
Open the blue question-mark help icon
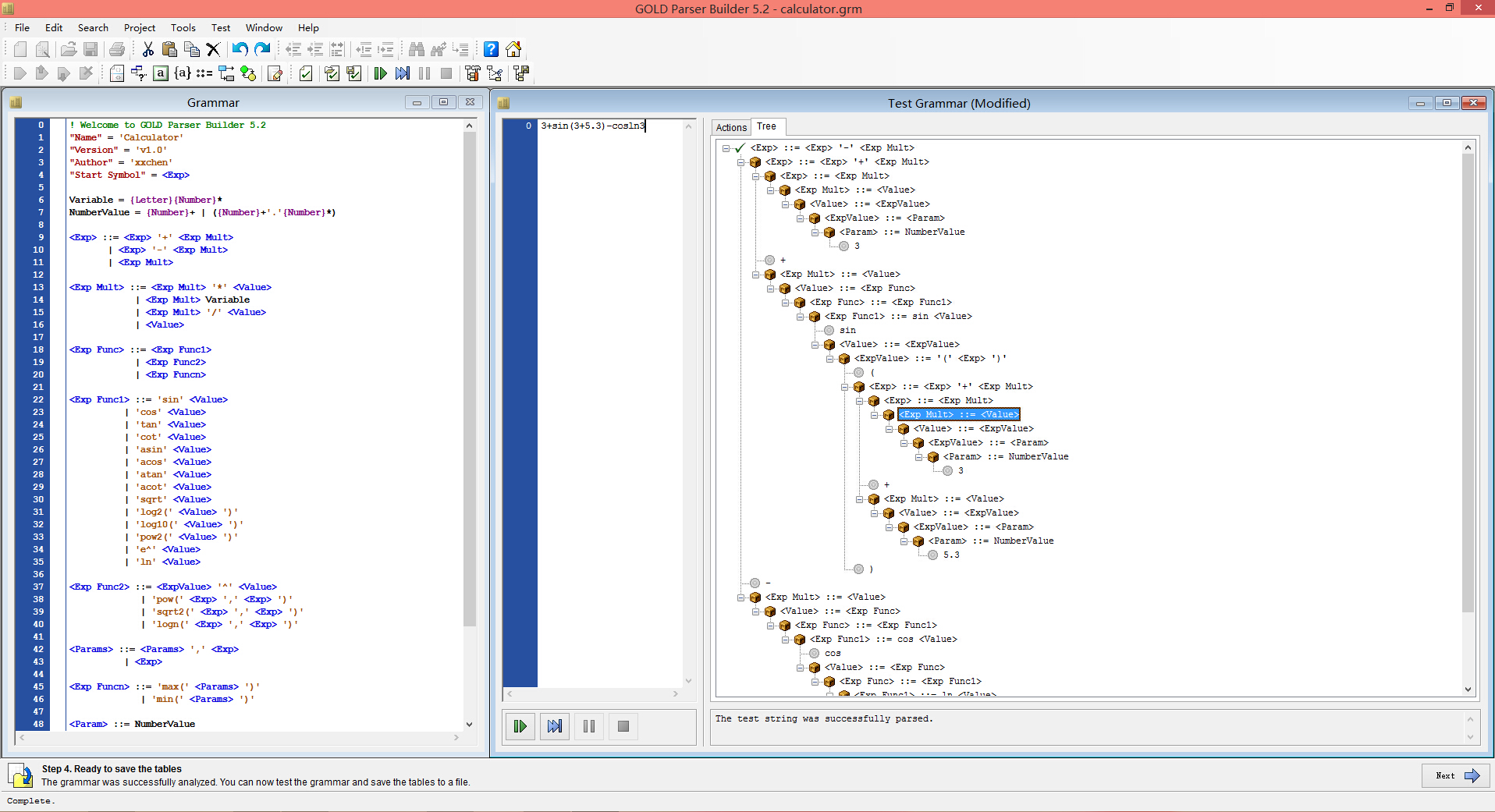click(x=491, y=49)
